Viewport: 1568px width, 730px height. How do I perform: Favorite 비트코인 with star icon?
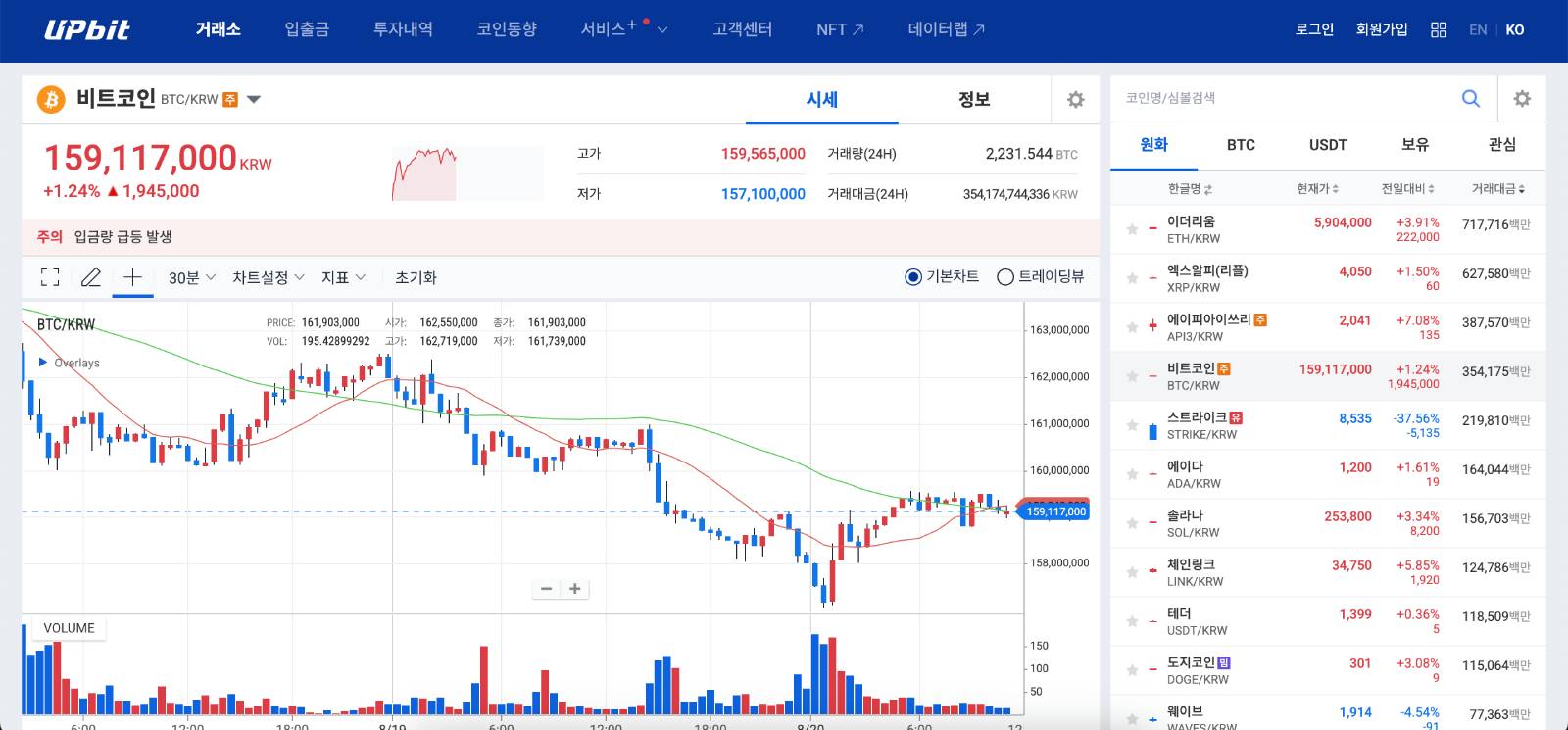[1132, 376]
